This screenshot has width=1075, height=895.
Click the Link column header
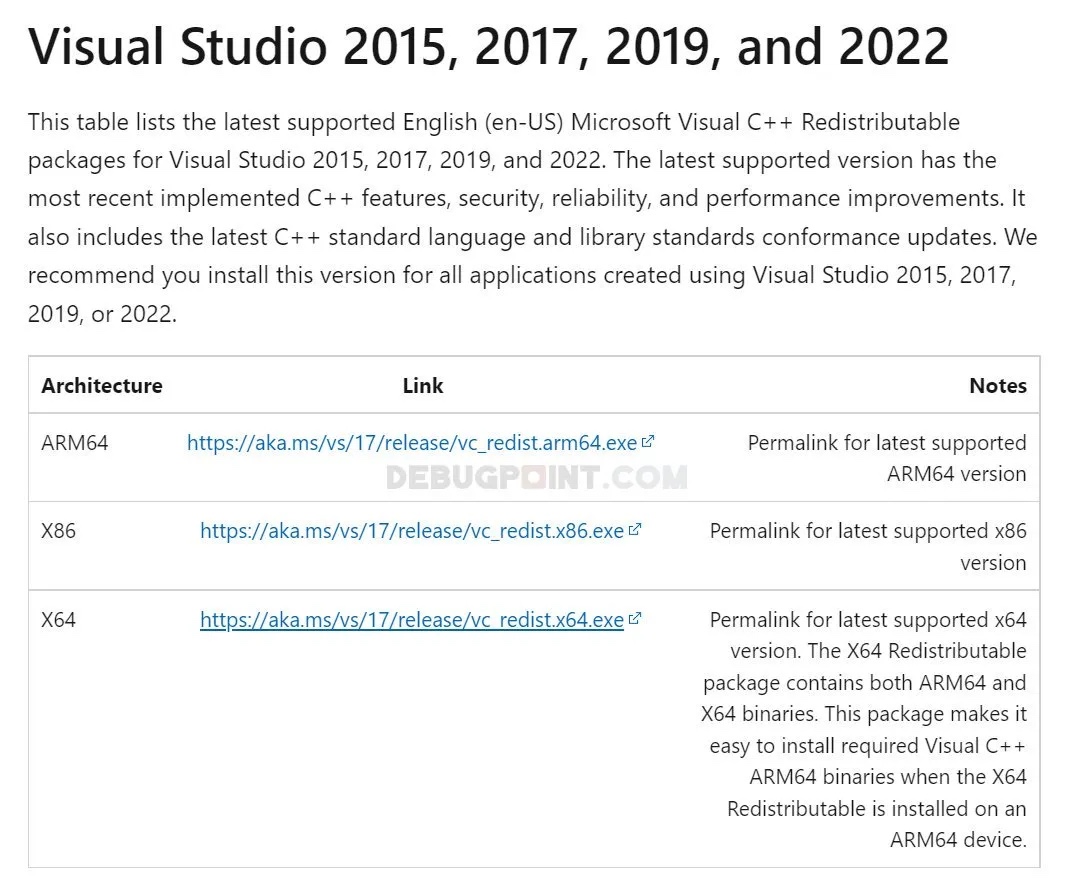coord(422,385)
